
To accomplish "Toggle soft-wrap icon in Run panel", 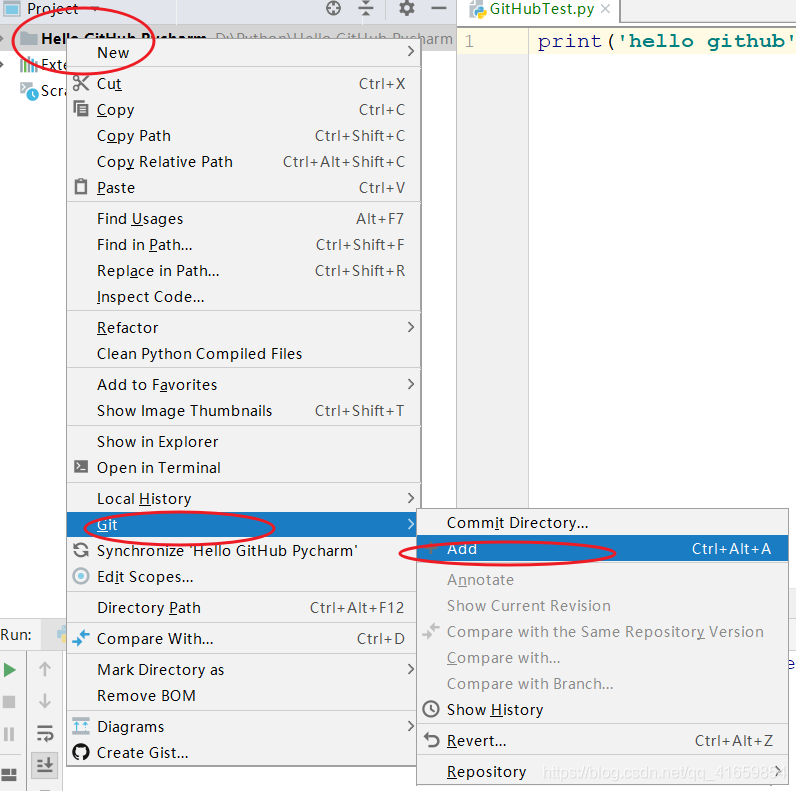I will [45, 734].
